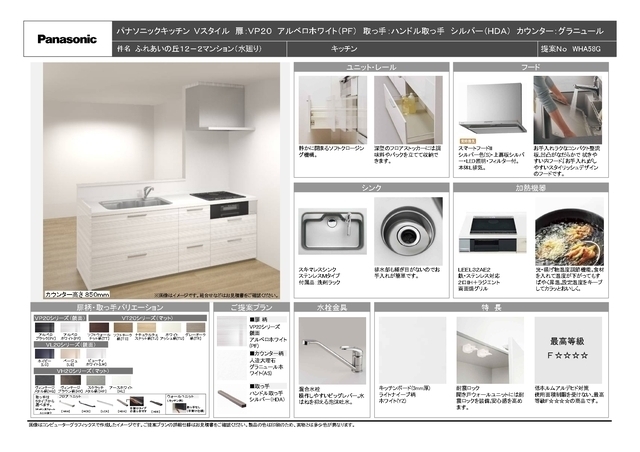Select the スクラッチメタル swatch in VH20 series
Image resolution: width=640 pixels, height=452 pixels.
click(96, 380)
